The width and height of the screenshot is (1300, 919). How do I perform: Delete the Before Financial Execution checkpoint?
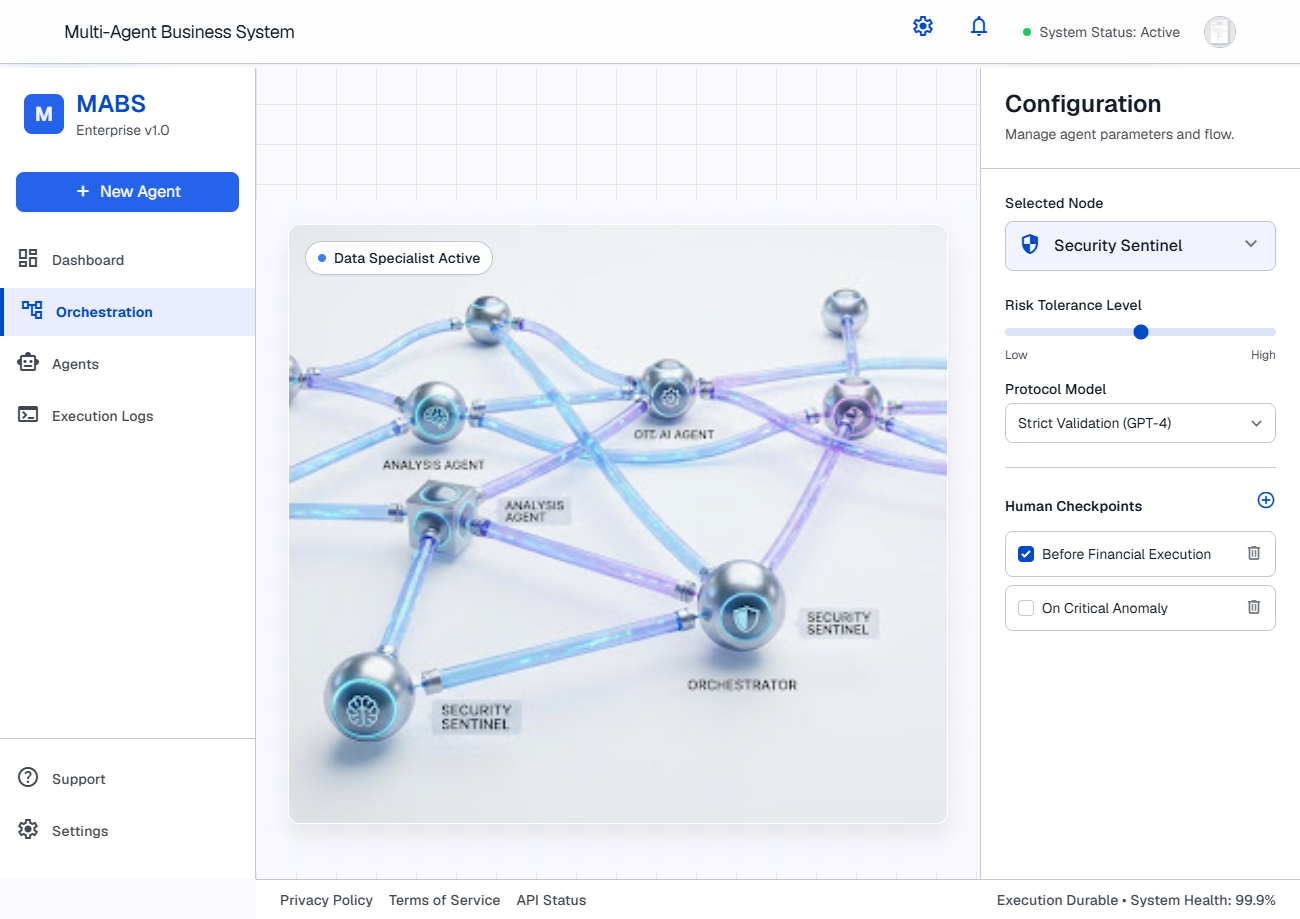pos(1254,553)
